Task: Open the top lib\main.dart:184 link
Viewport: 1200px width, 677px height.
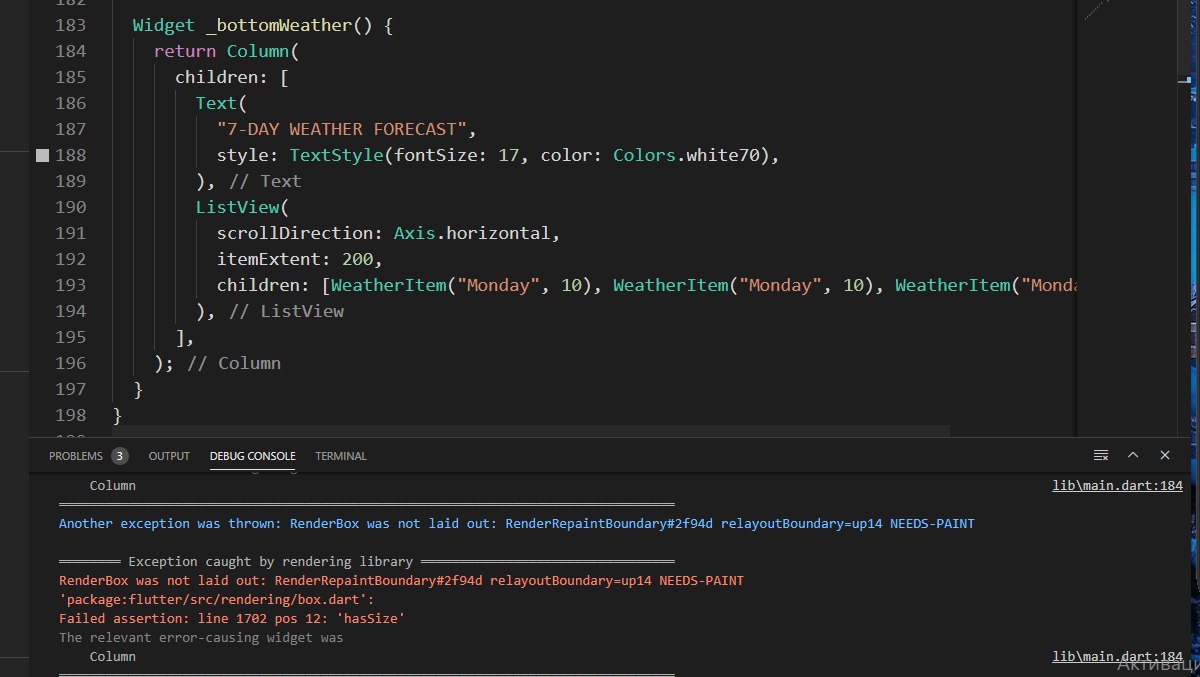Action: point(1117,486)
